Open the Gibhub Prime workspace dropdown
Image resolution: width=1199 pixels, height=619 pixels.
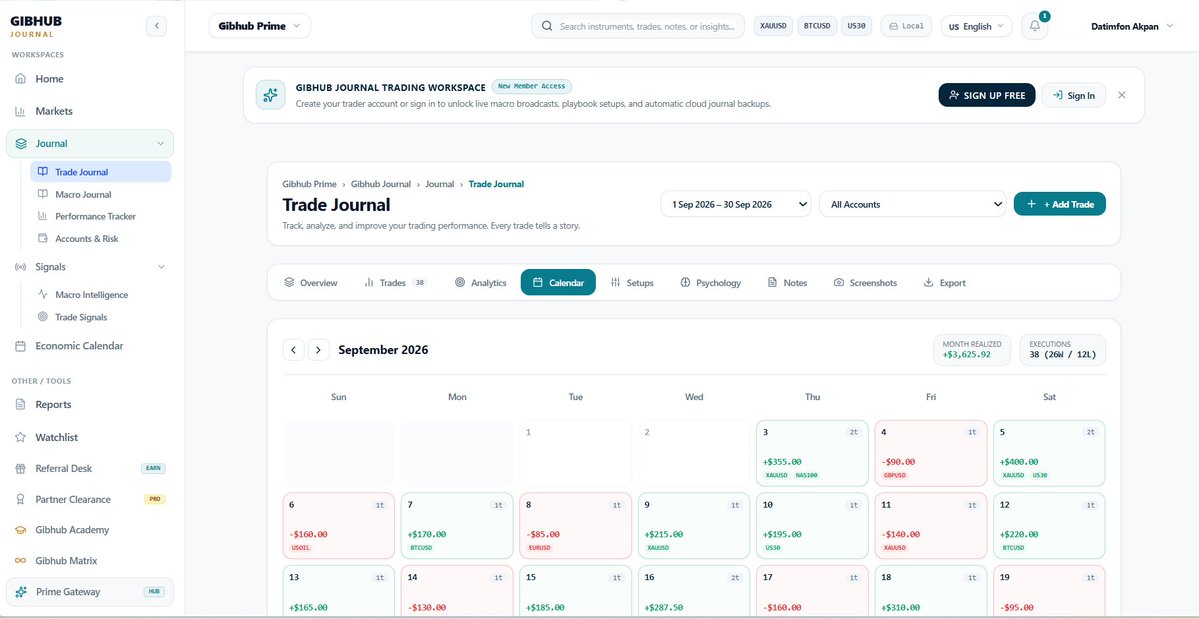point(260,26)
